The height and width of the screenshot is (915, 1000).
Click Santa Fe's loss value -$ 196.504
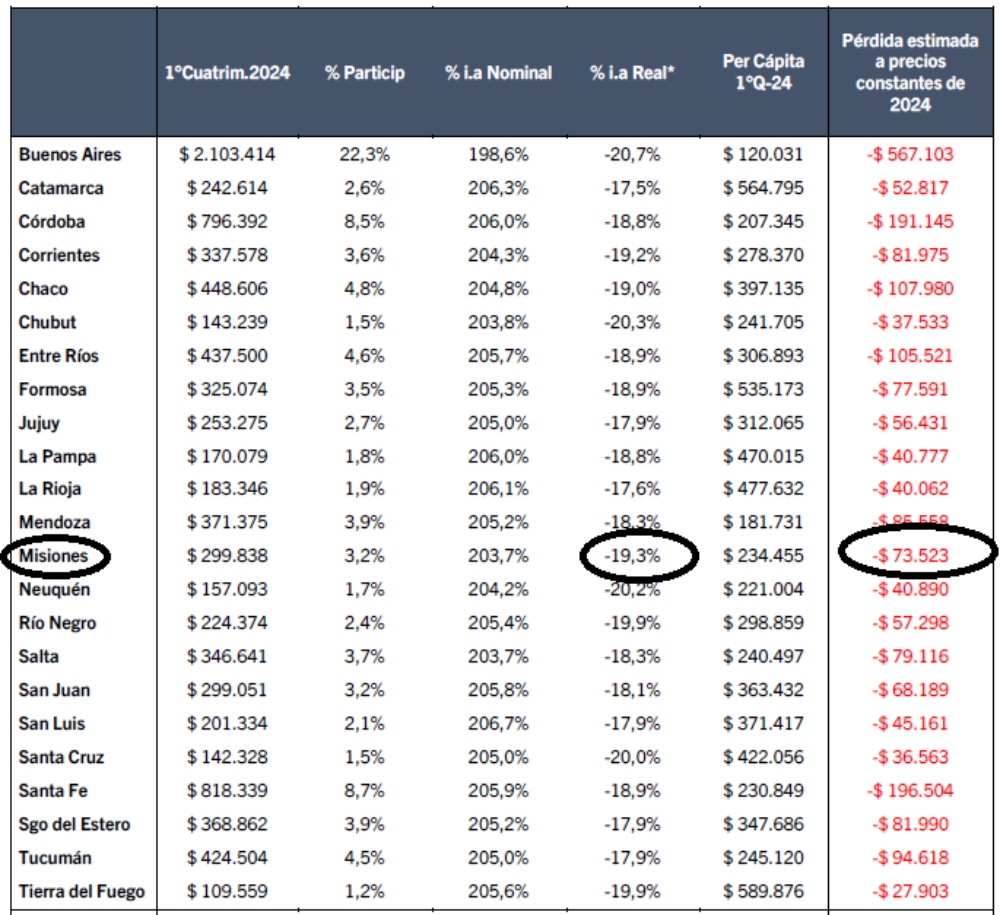(x=910, y=791)
